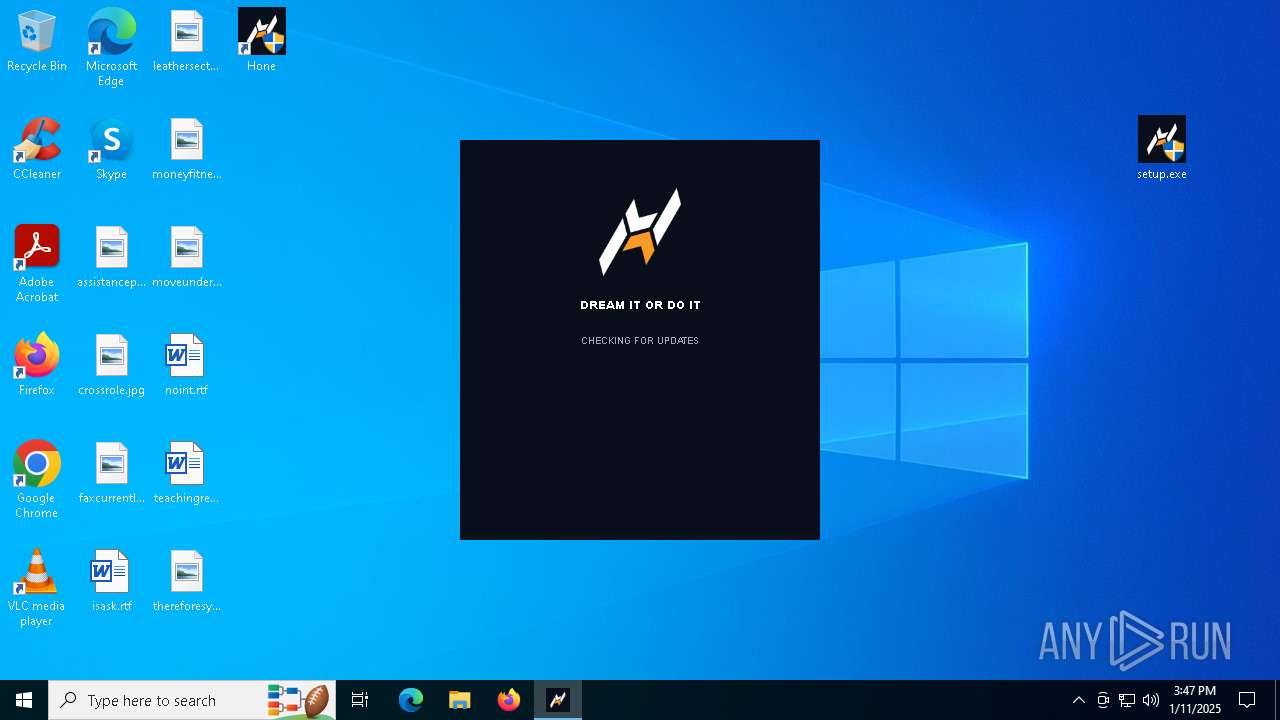The width and height of the screenshot is (1280, 720).
Task: Click CHECKING FOR UPDATES status text
Action: tap(640, 341)
